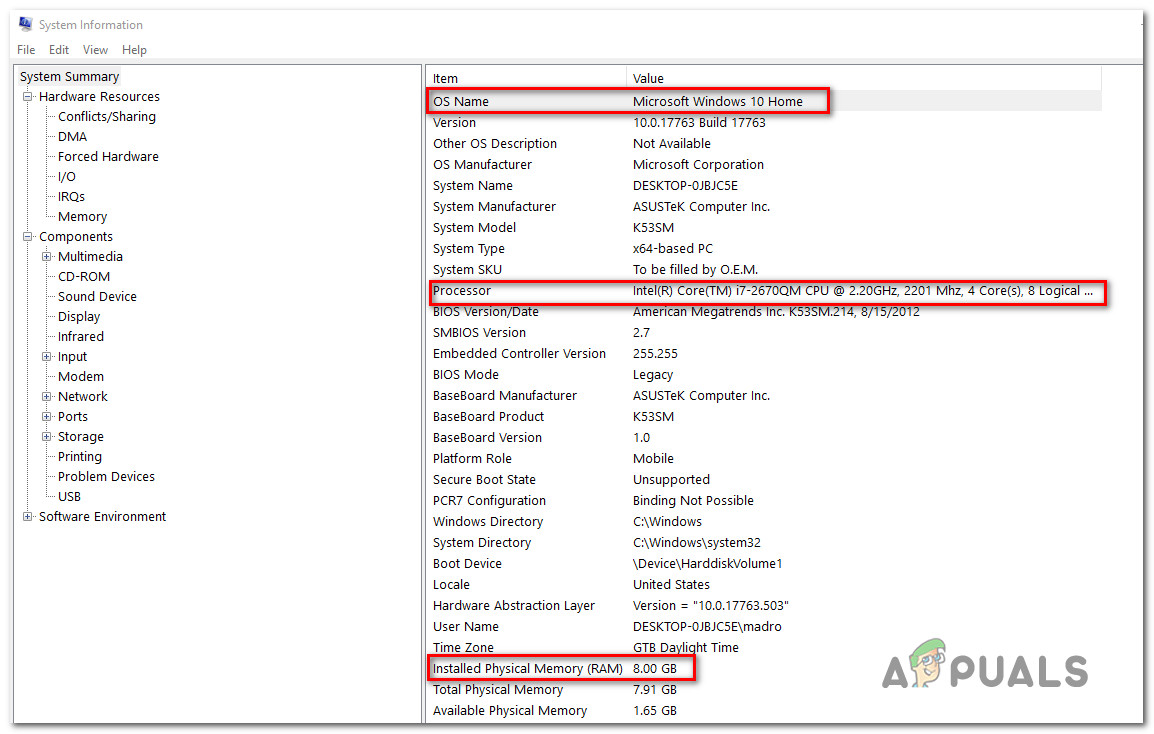Select the IRQs tree item

click(x=71, y=197)
